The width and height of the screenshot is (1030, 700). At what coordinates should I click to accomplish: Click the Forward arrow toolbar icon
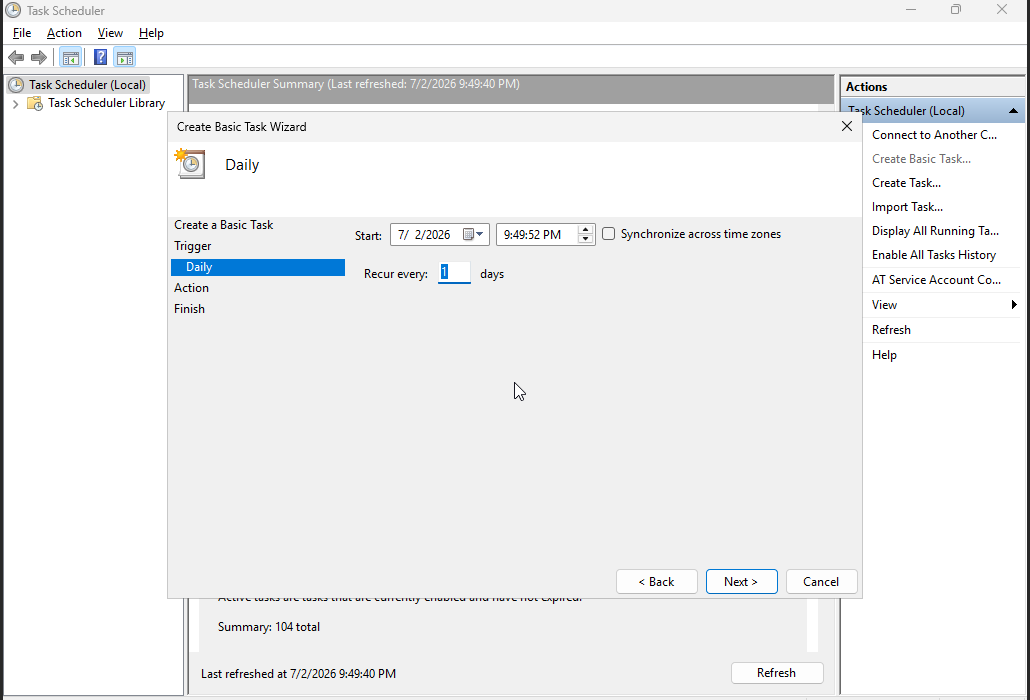[x=39, y=58]
